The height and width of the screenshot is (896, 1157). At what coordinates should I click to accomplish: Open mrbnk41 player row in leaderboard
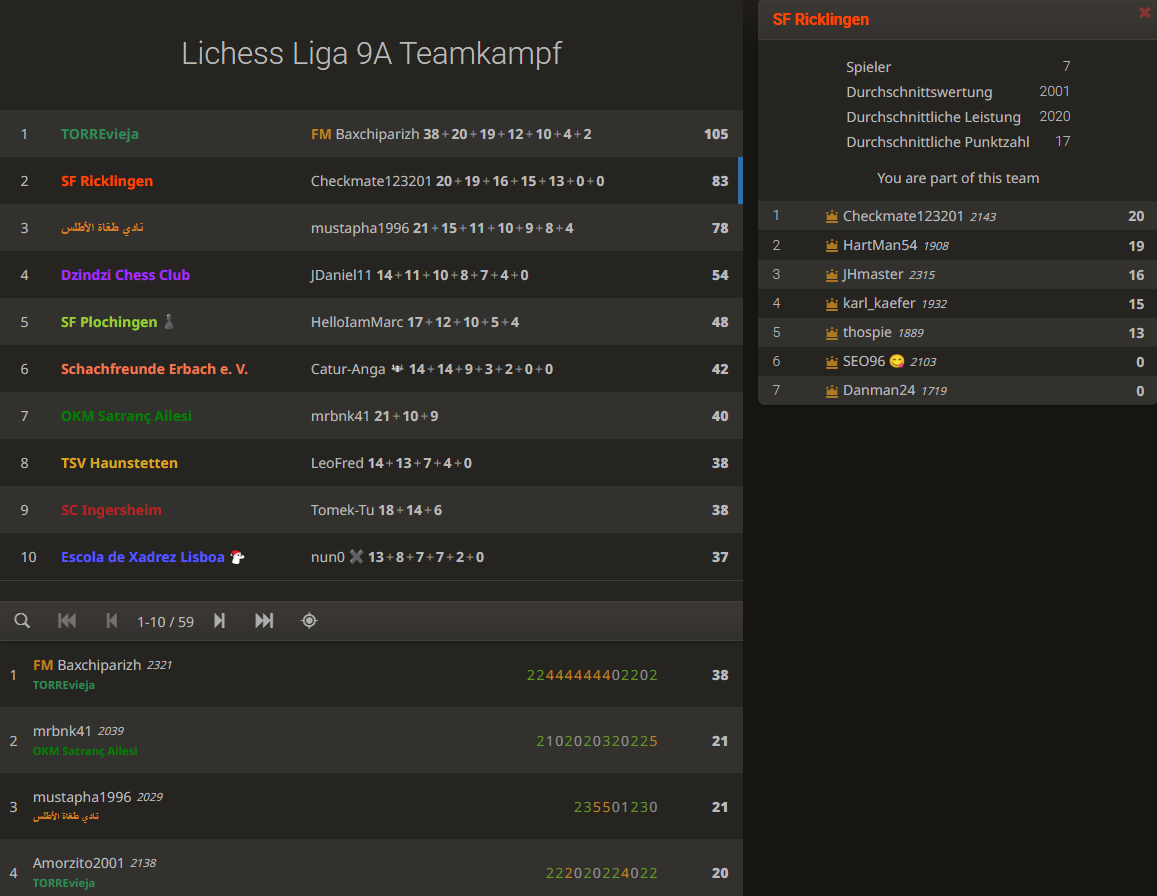tap(371, 740)
